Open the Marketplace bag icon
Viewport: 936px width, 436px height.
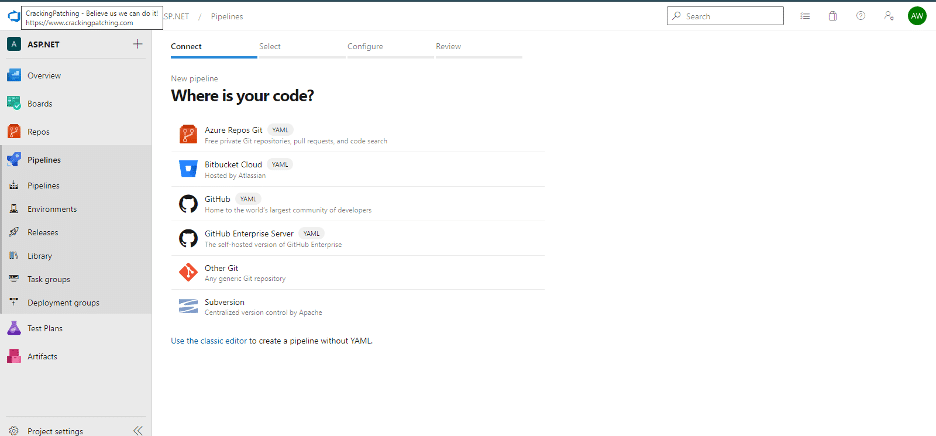tap(833, 16)
